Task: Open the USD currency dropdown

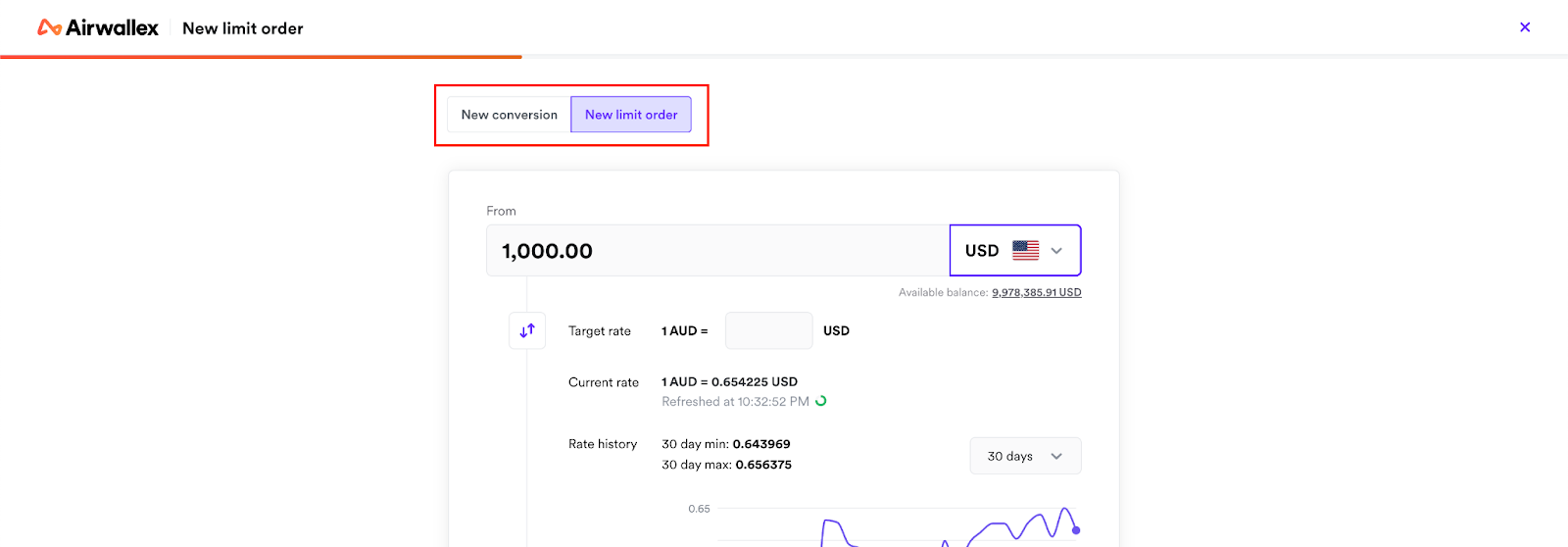Action: click(1014, 251)
